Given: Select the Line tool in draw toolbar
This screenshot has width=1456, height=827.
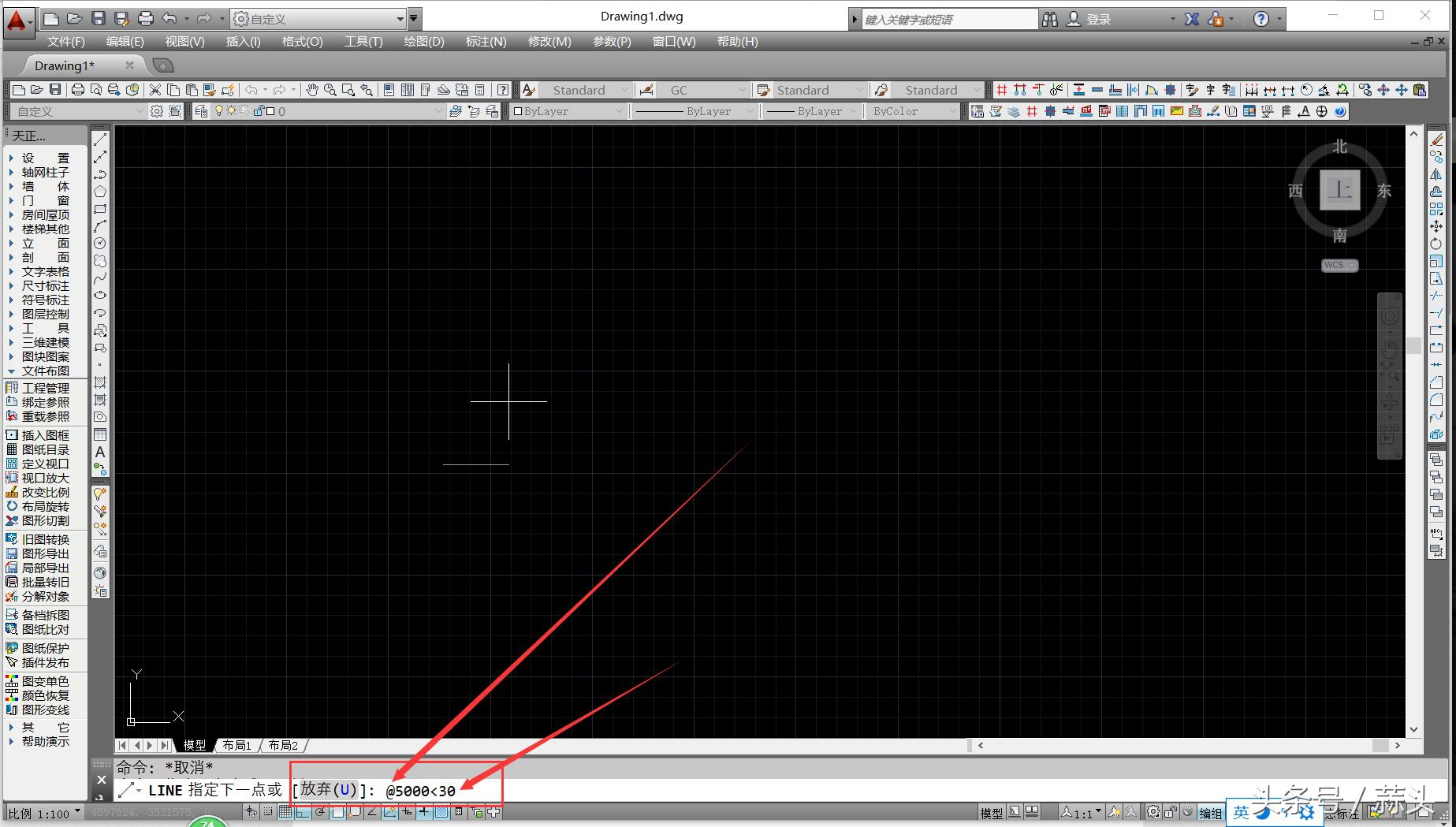Looking at the screenshot, I should 100,140.
